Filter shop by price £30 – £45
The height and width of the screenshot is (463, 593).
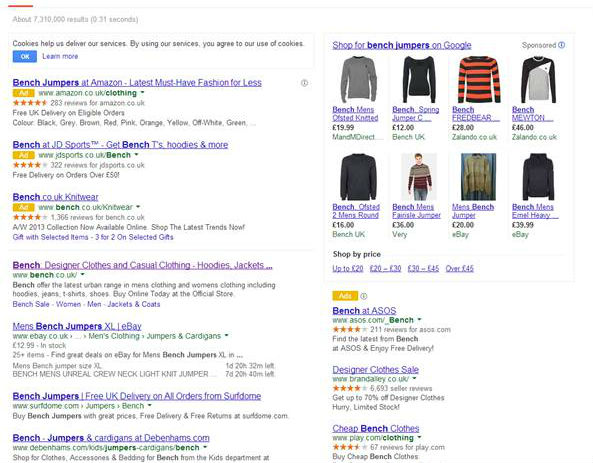point(423,269)
